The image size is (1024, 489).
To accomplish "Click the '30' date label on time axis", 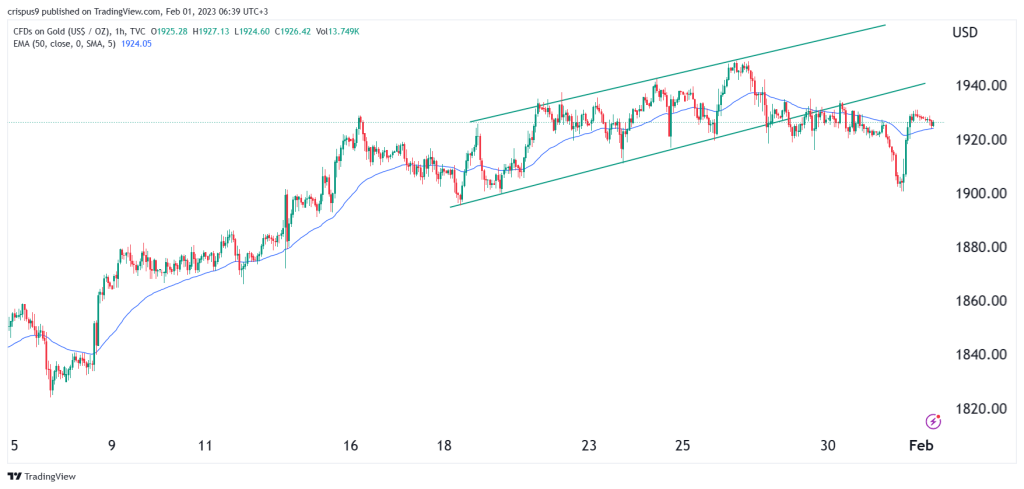I will coord(828,446).
